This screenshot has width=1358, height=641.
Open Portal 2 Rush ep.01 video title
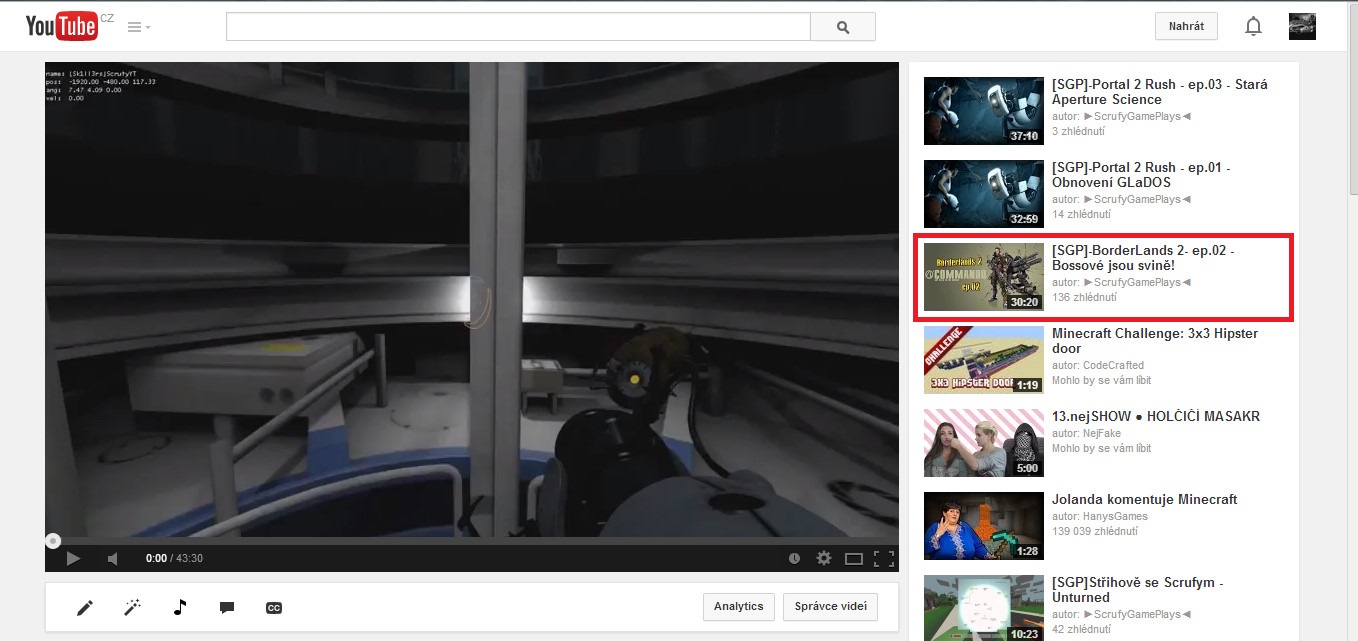1141,175
